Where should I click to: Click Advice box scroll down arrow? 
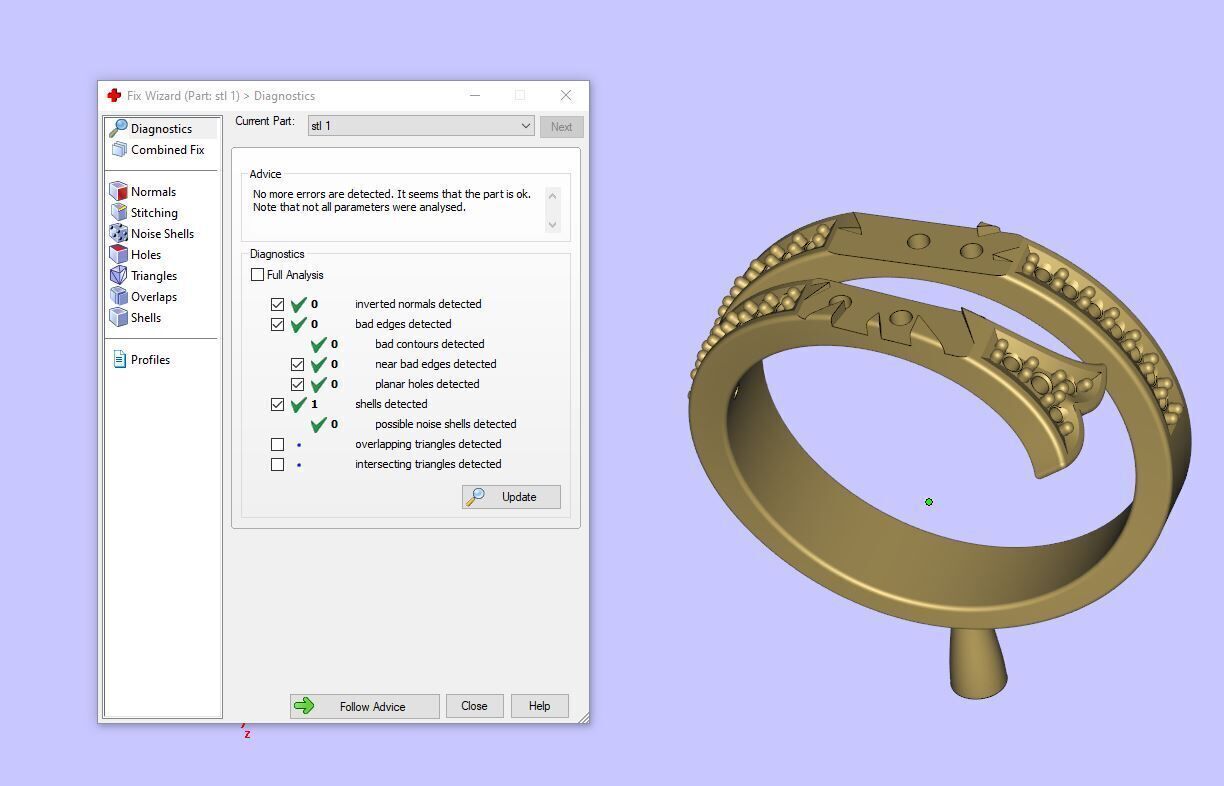[x=553, y=225]
